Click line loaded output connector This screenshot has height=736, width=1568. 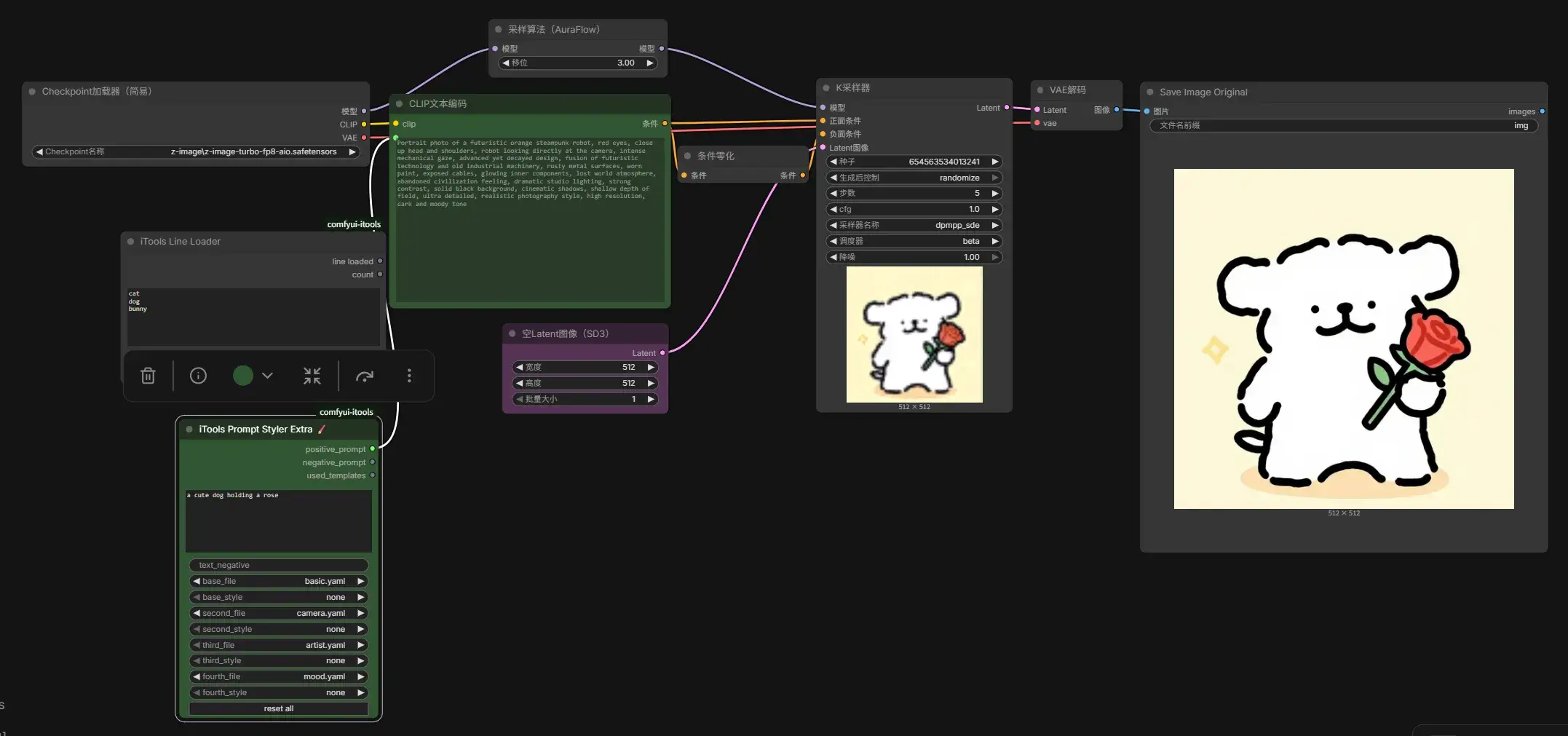380,261
